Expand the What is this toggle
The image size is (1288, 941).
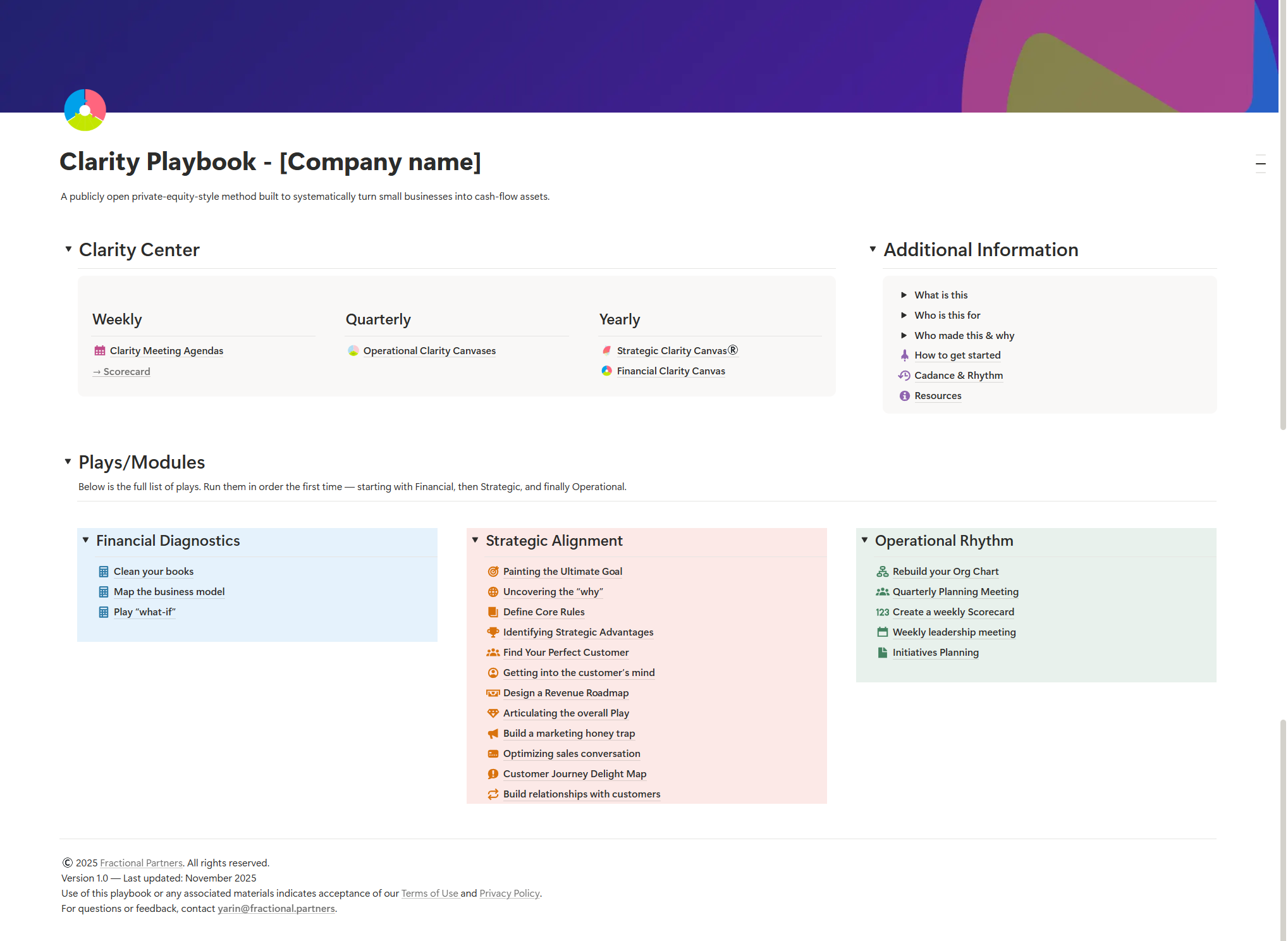[904, 295]
